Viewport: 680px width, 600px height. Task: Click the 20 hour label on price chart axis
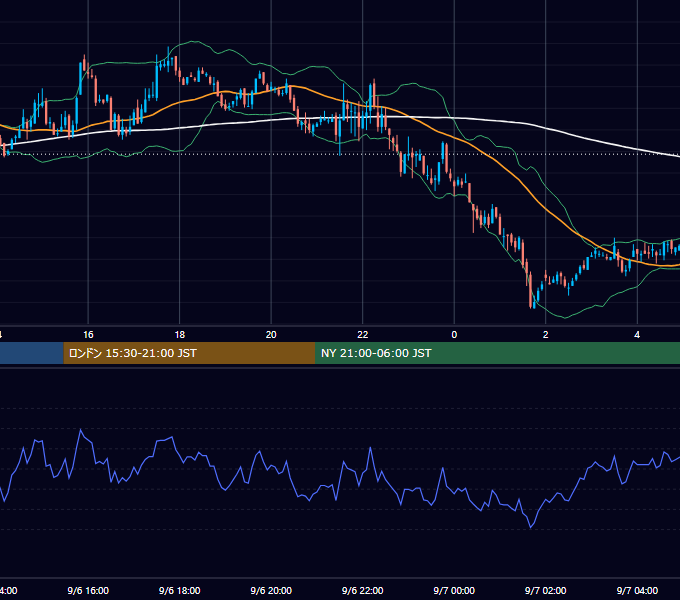(x=271, y=335)
